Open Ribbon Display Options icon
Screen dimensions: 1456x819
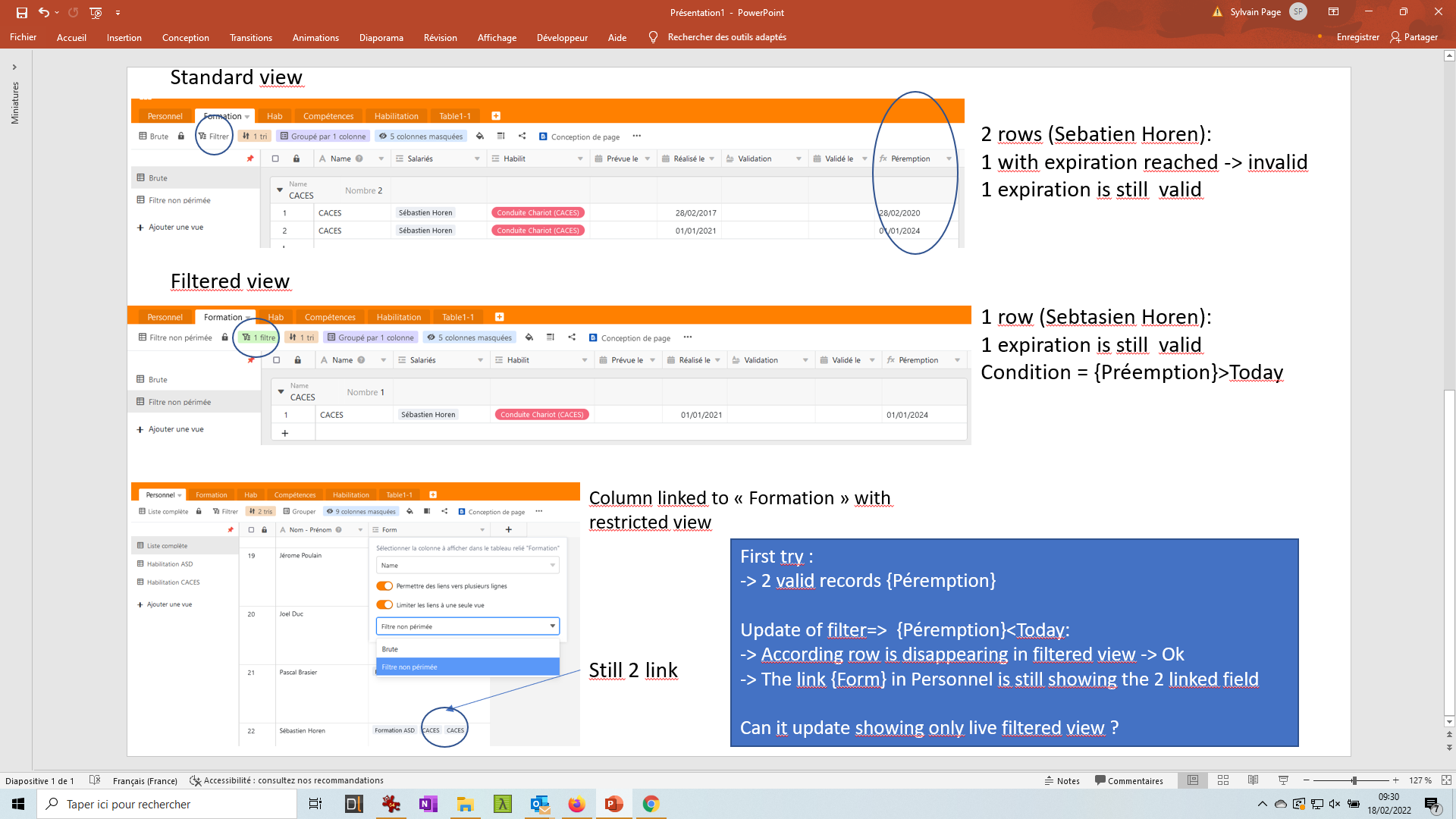1333,11
